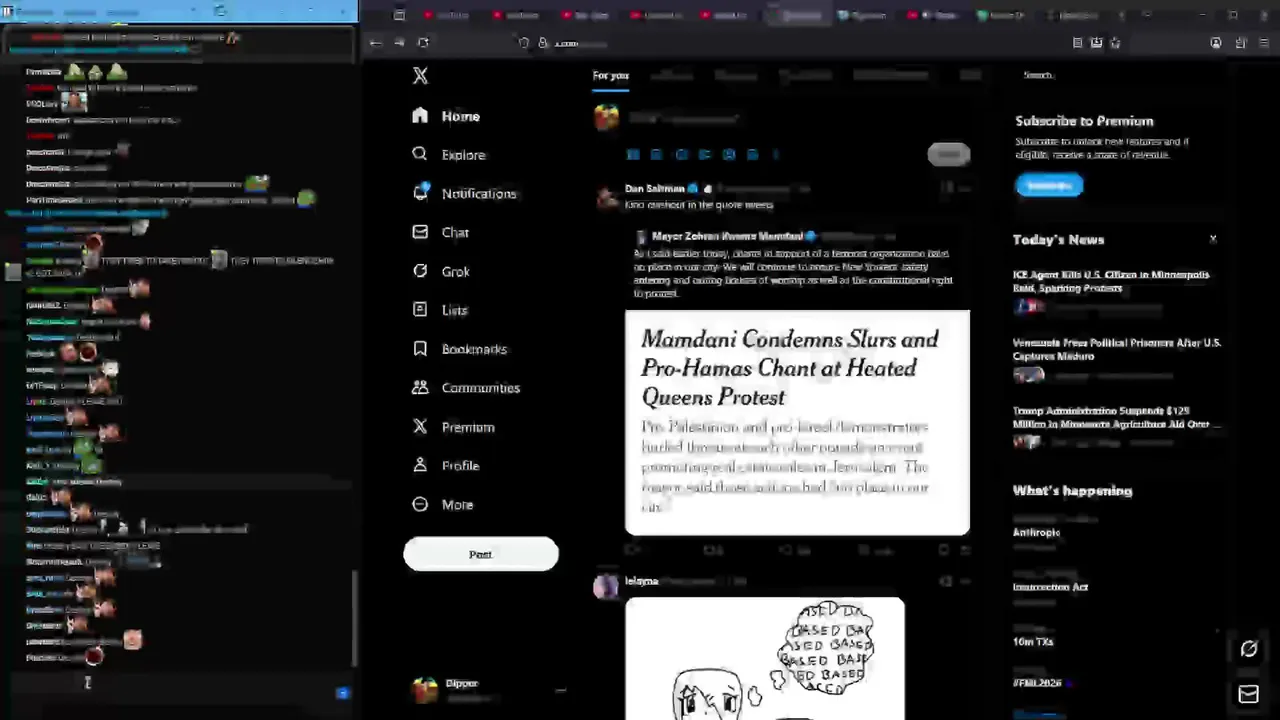Open the emoji picker in the compose toolbar
The height and width of the screenshot is (720, 1280).
click(x=728, y=154)
